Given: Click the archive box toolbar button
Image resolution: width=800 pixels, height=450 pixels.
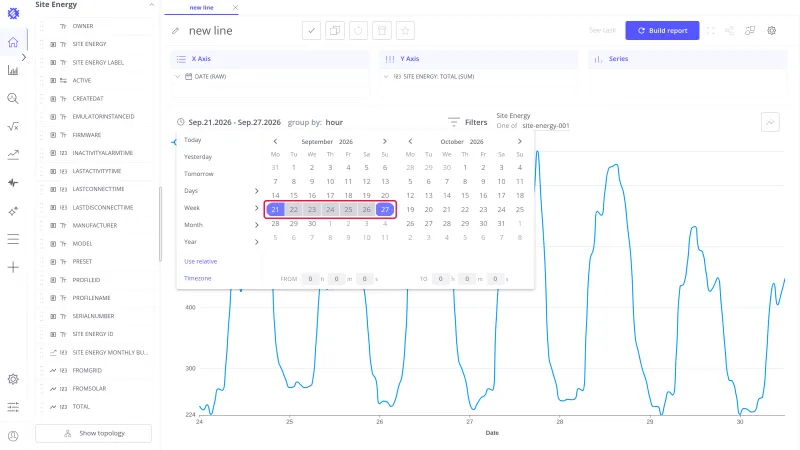Looking at the screenshot, I should click(382, 31).
